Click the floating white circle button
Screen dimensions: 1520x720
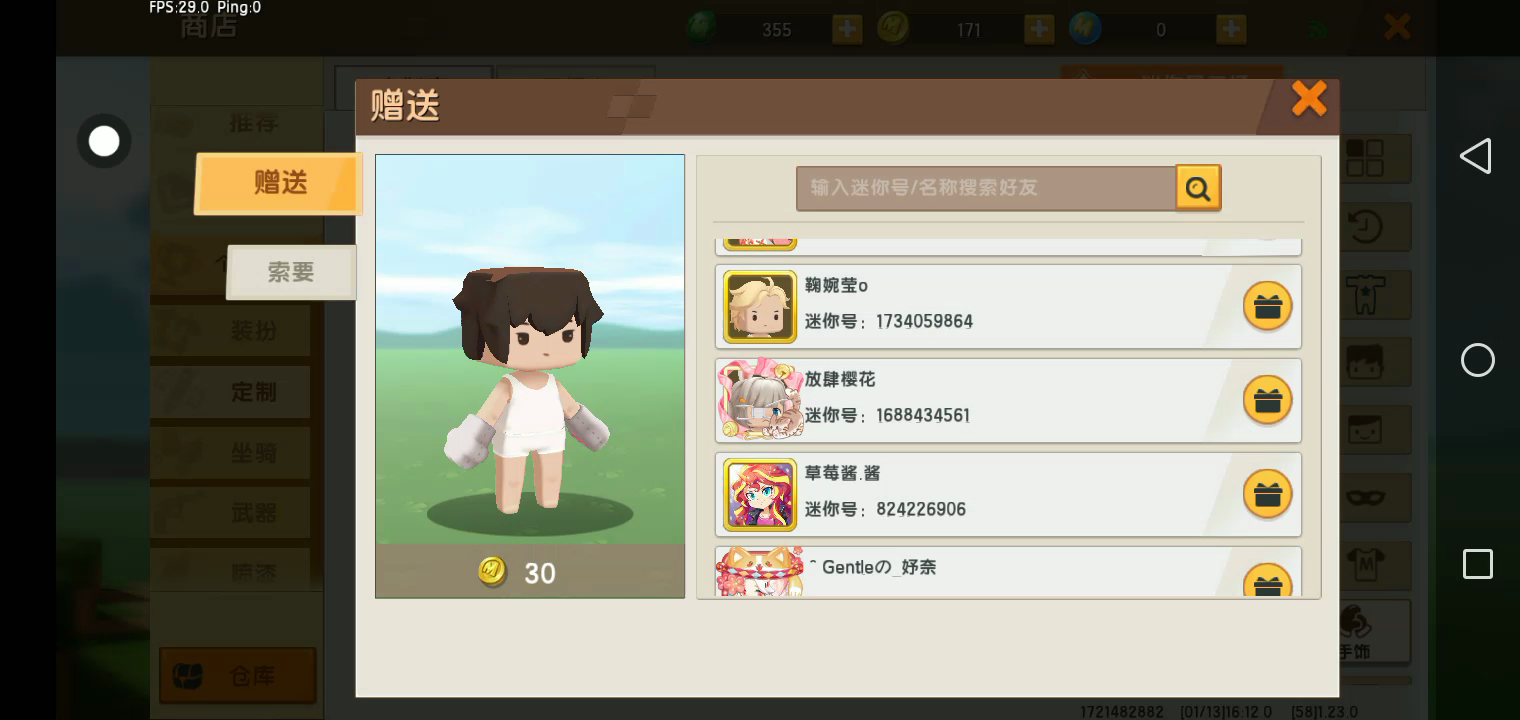pos(104,141)
